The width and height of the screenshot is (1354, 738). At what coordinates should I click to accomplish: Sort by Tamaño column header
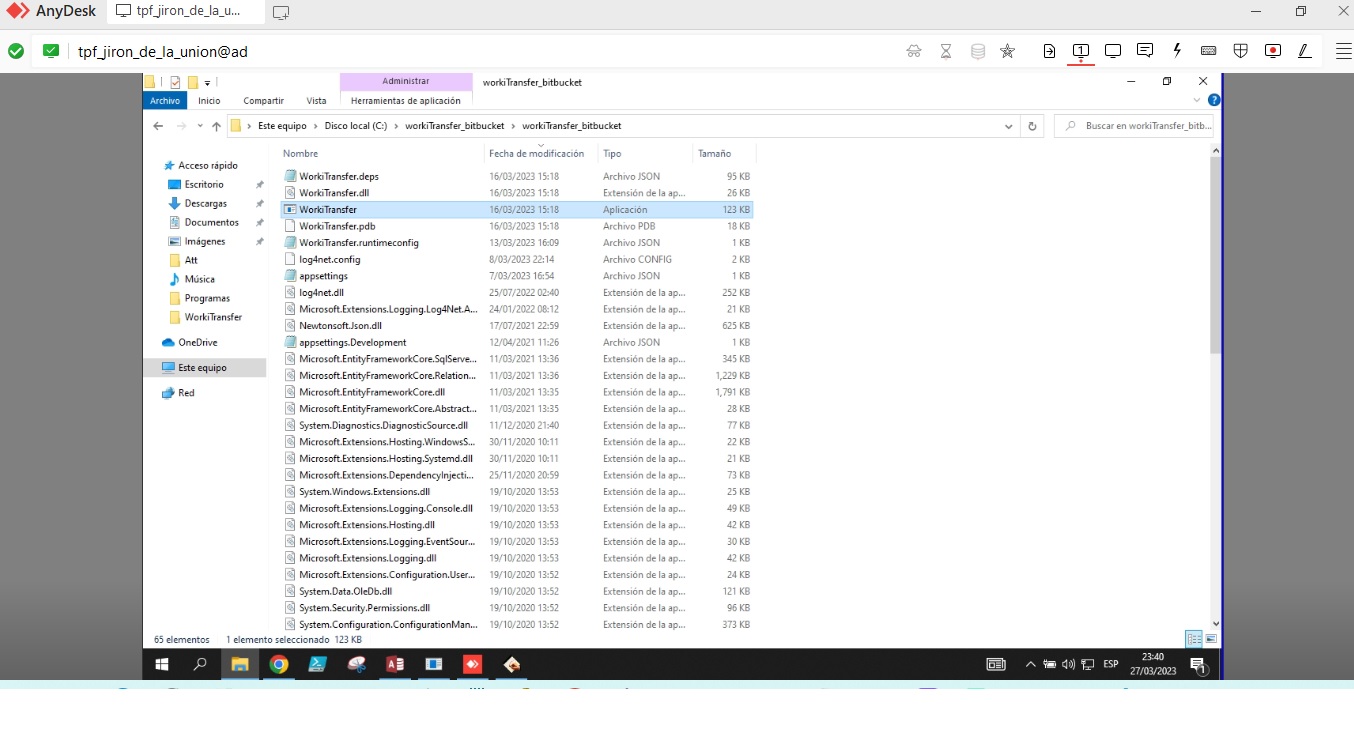click(715, 153)
